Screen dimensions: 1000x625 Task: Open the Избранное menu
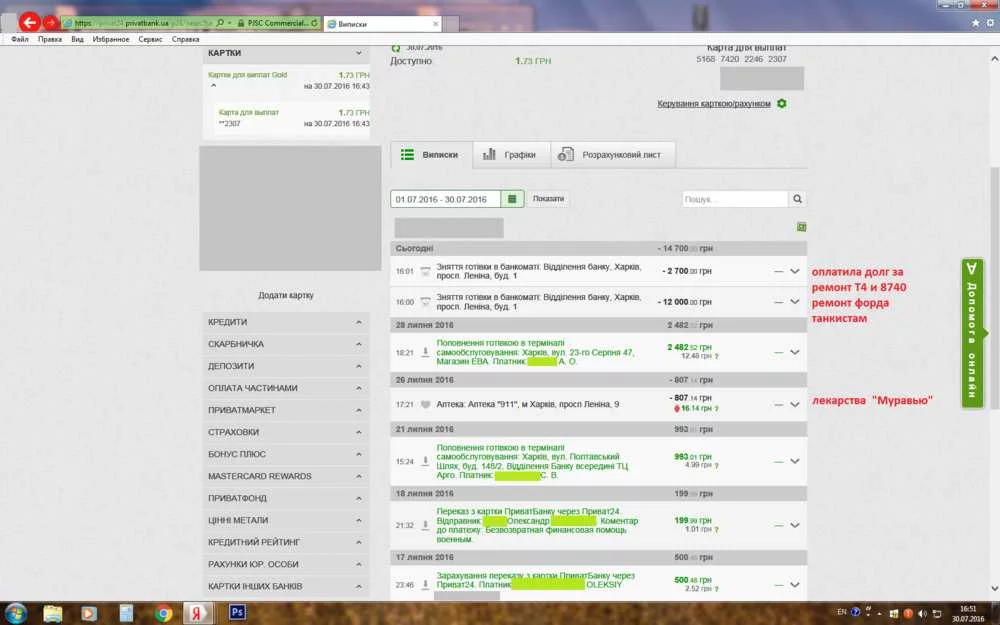(111, 39)
